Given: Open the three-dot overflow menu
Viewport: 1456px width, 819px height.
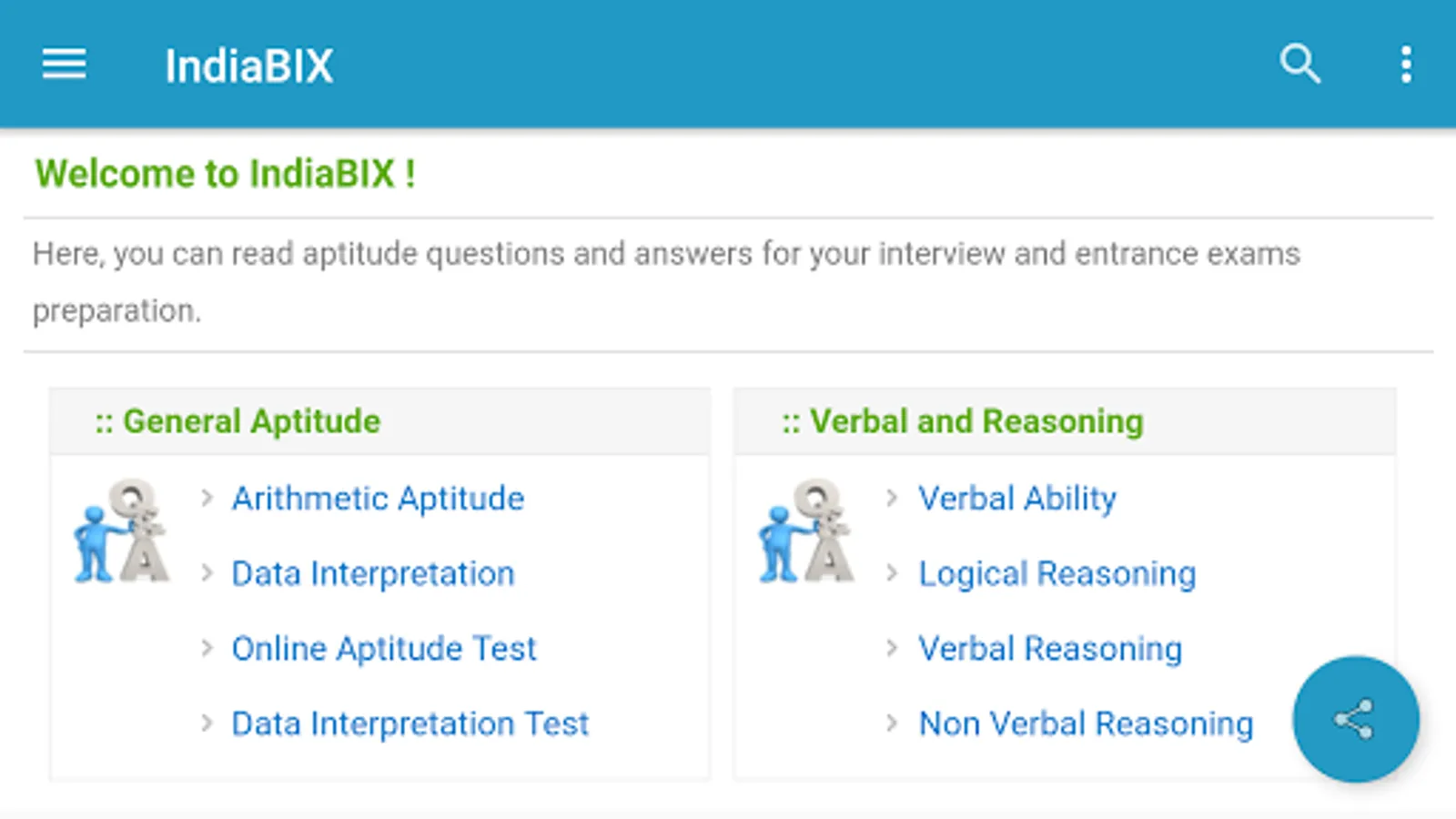Looking at the screenshot, I should point(1406,65).
